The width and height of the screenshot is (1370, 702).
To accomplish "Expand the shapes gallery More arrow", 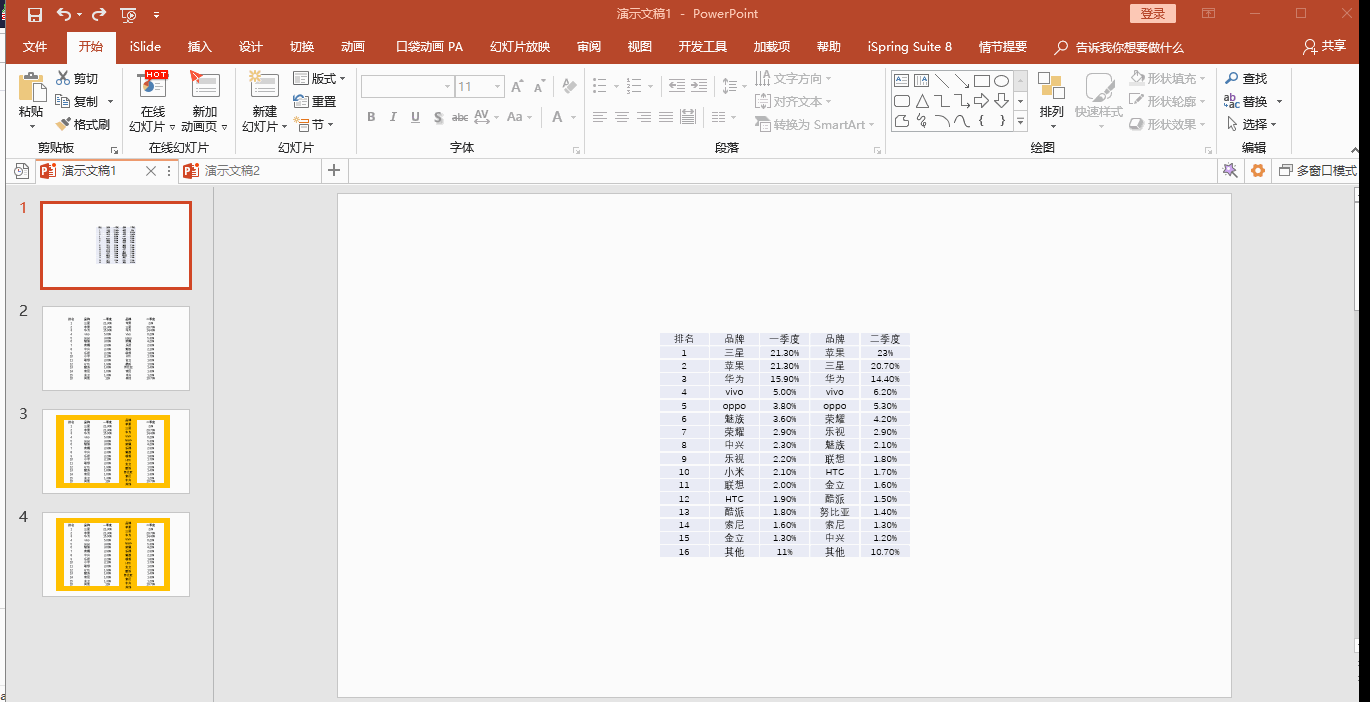I will pyautogui.click(x=1021, y=122).
